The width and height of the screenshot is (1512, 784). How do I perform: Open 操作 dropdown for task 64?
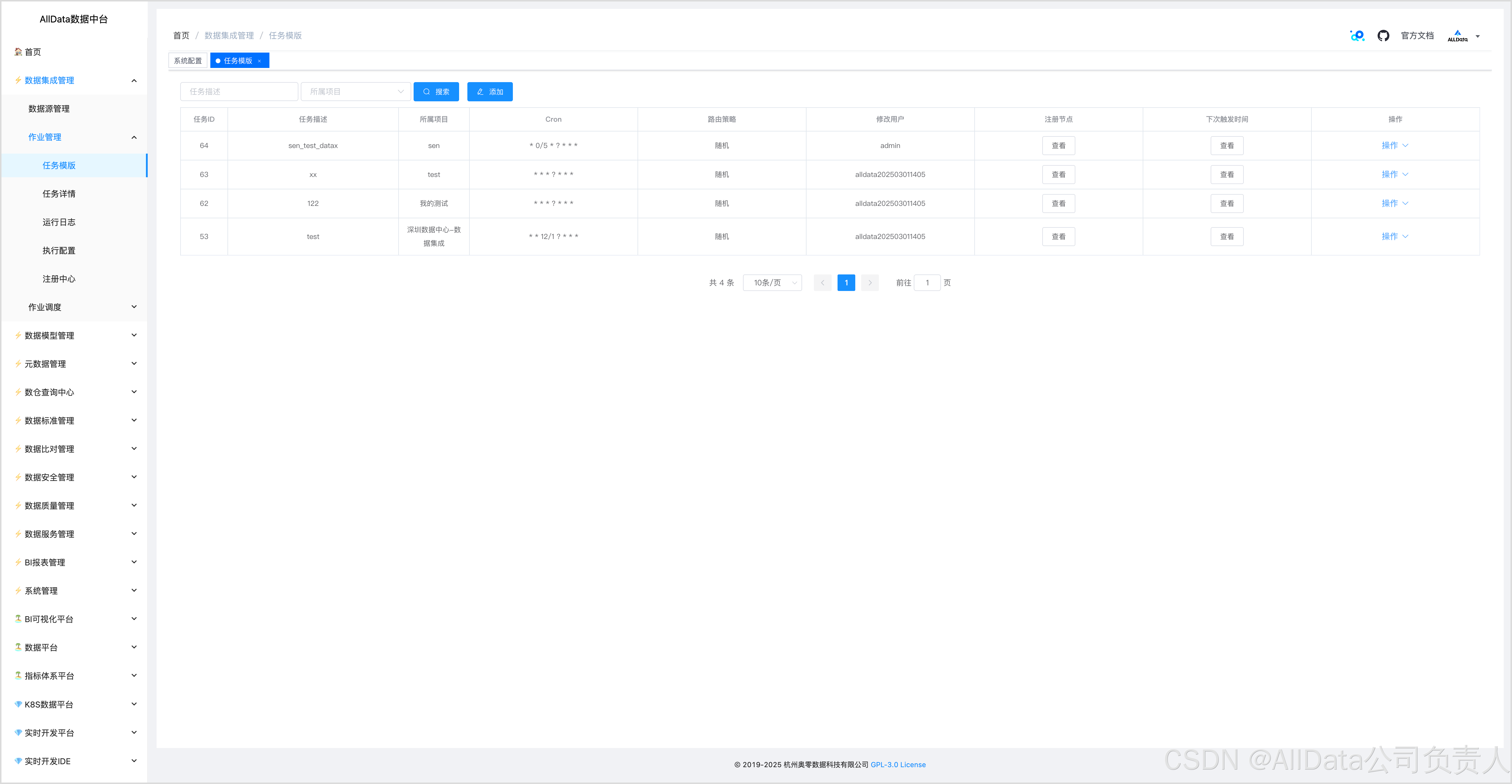click(1395, 146)
